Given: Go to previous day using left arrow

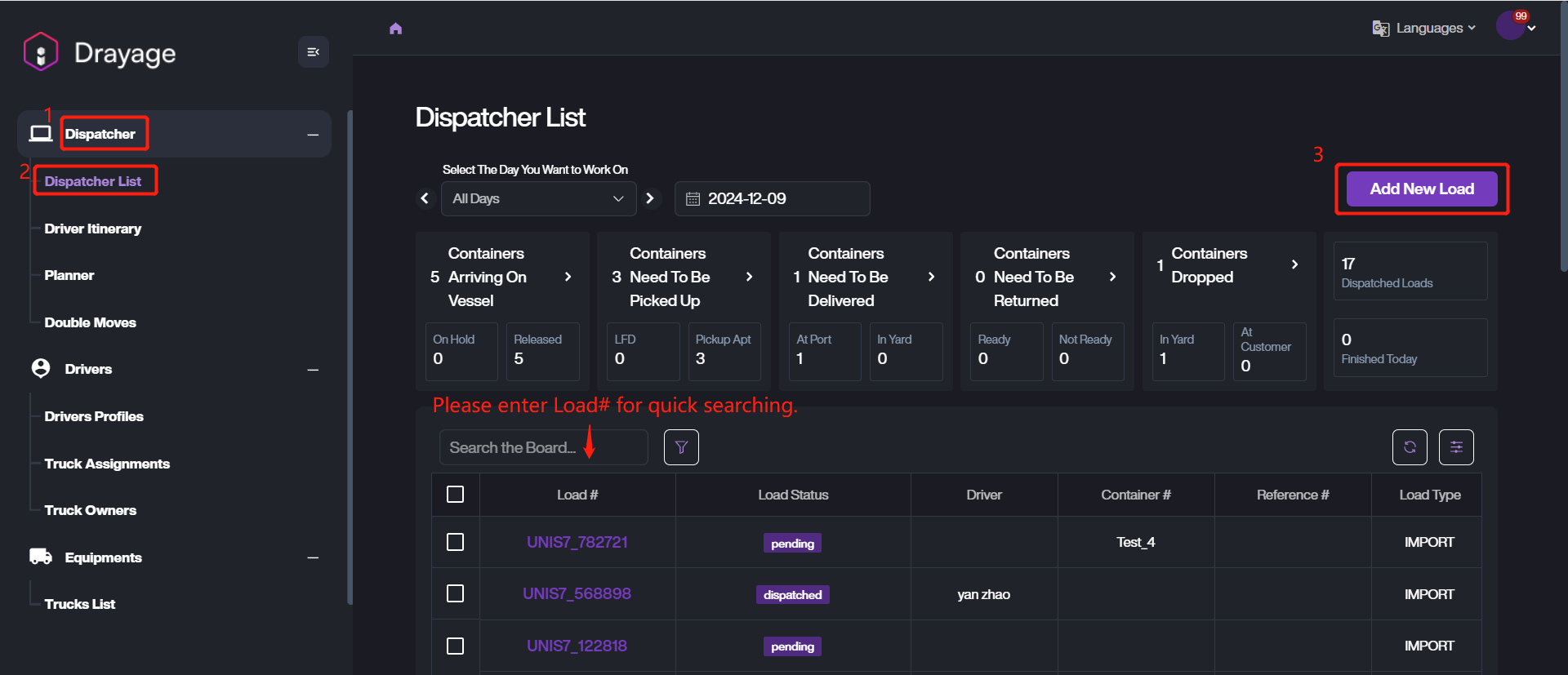Looking at the screenshot, I should [x=425, y=198].
